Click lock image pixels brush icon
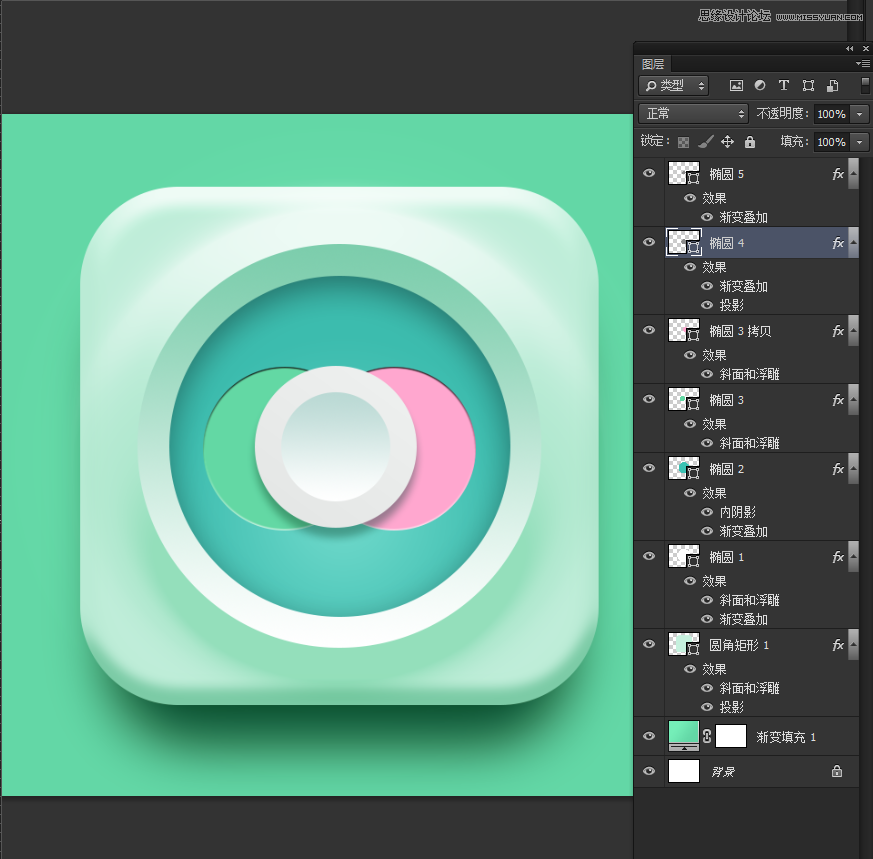 coord(705,142)
